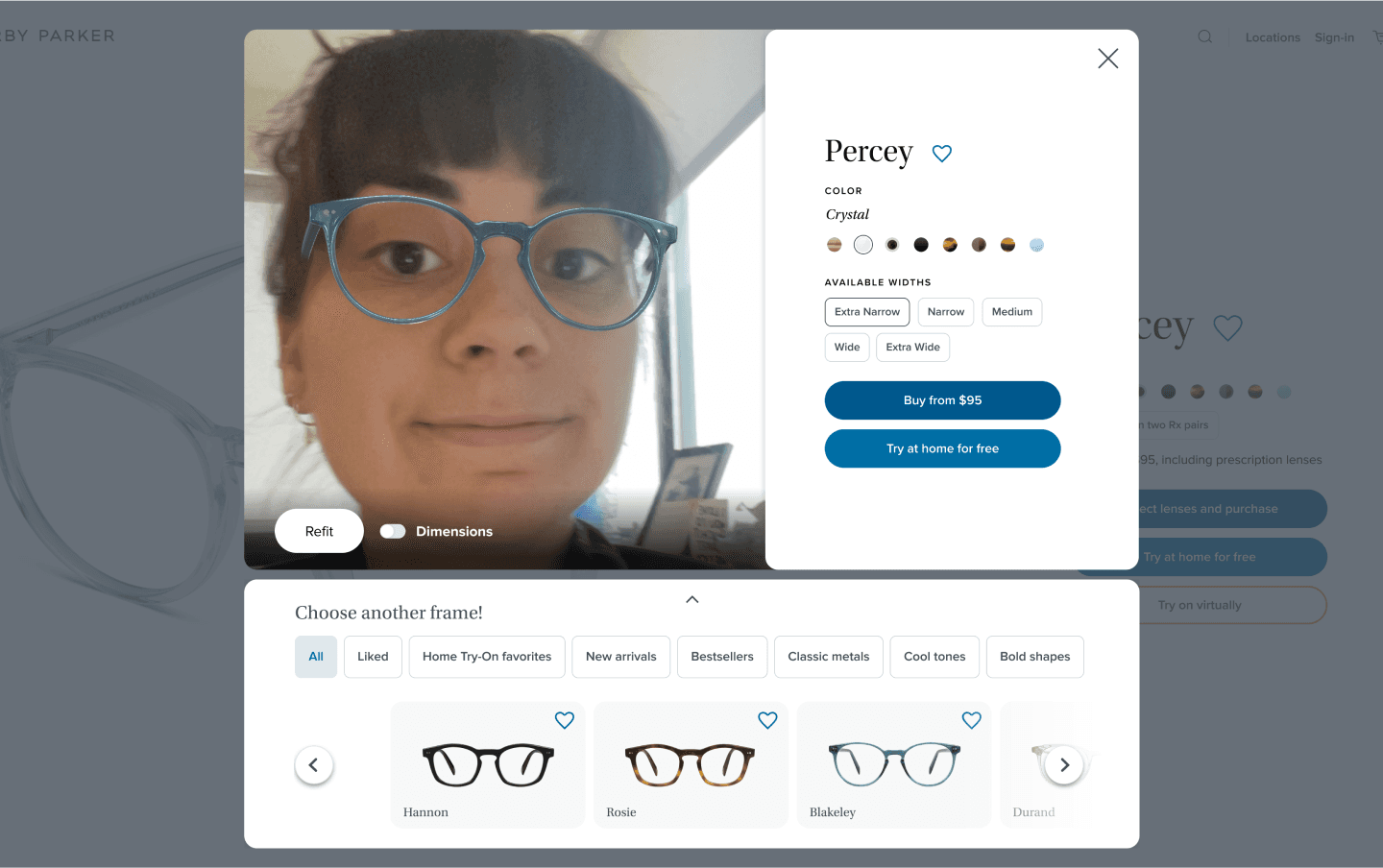This screenshot has width=1383, height=868.
Task: Click the Refit button
Action: click(x=319, y=531)
